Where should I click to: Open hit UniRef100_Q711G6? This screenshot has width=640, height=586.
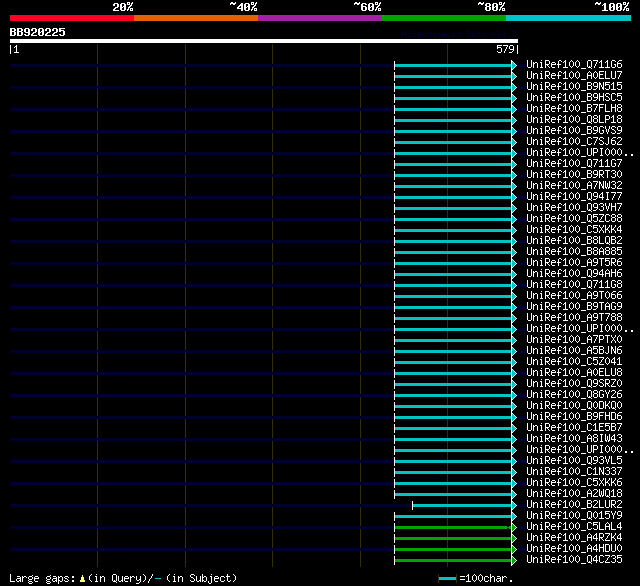[574, 64]
